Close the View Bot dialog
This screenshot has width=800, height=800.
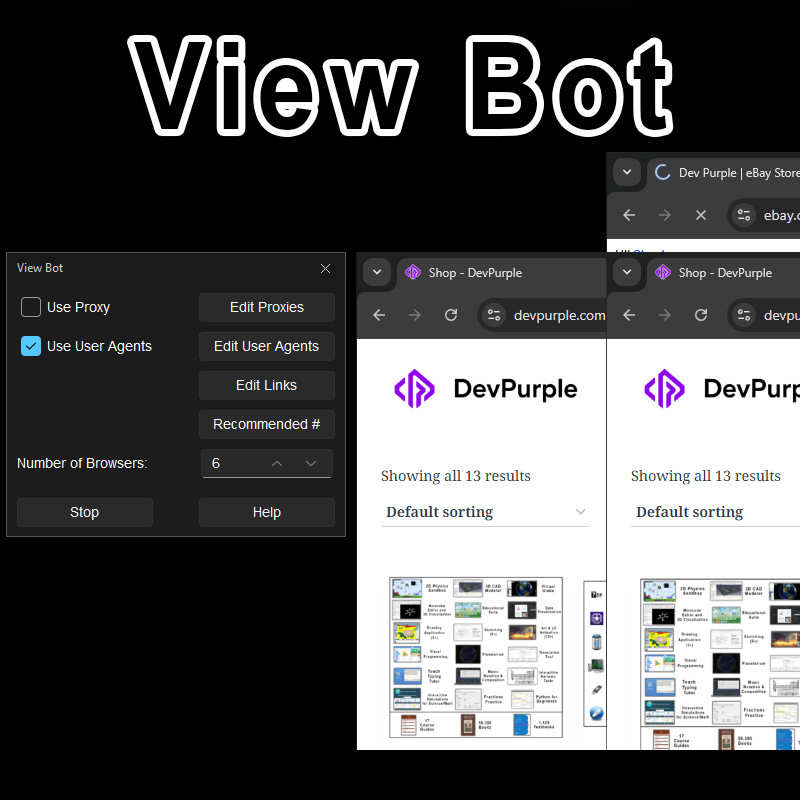pyautogui.click(x=325, y=268)
